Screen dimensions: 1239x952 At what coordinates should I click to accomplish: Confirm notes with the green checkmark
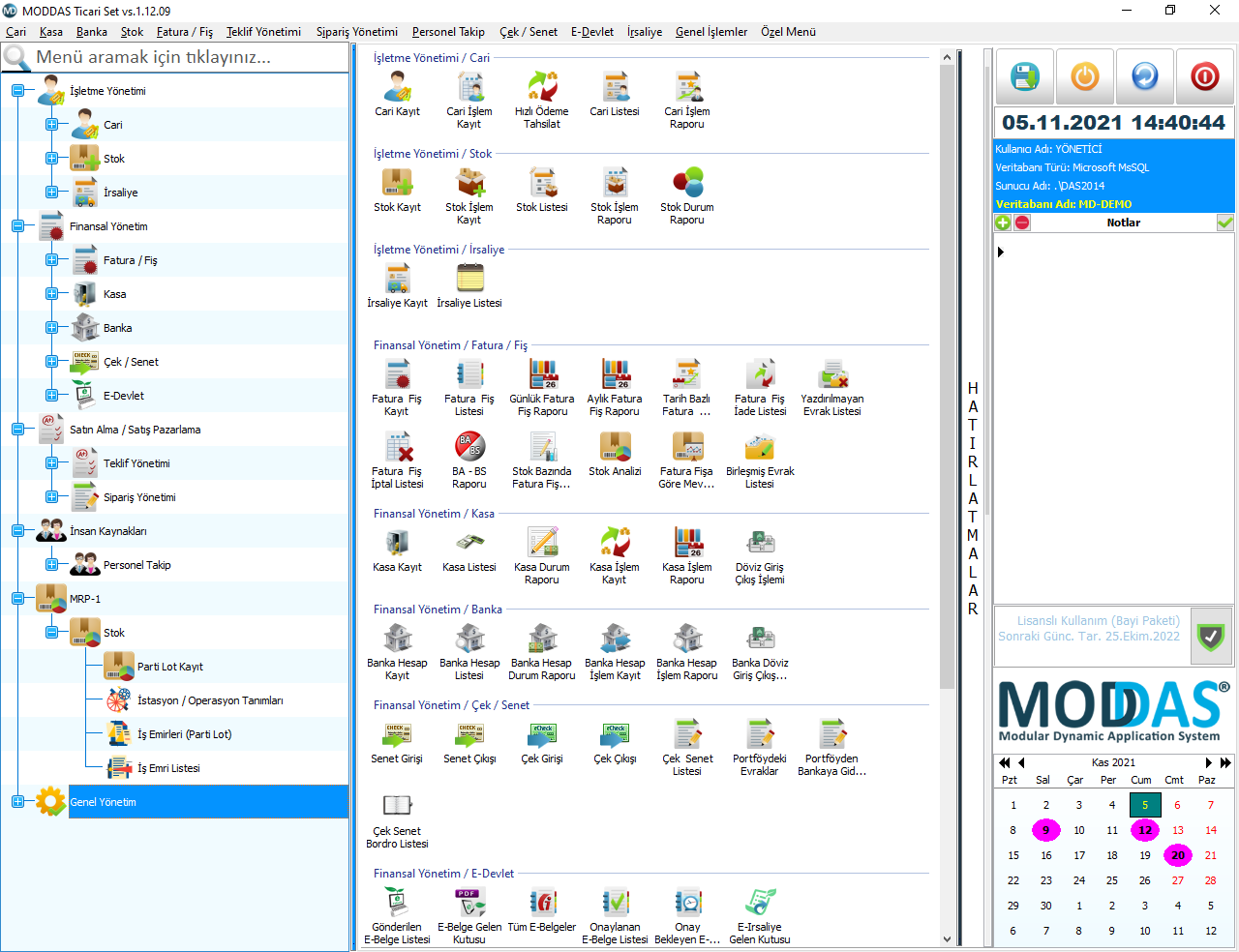(x=1224, y=223)
